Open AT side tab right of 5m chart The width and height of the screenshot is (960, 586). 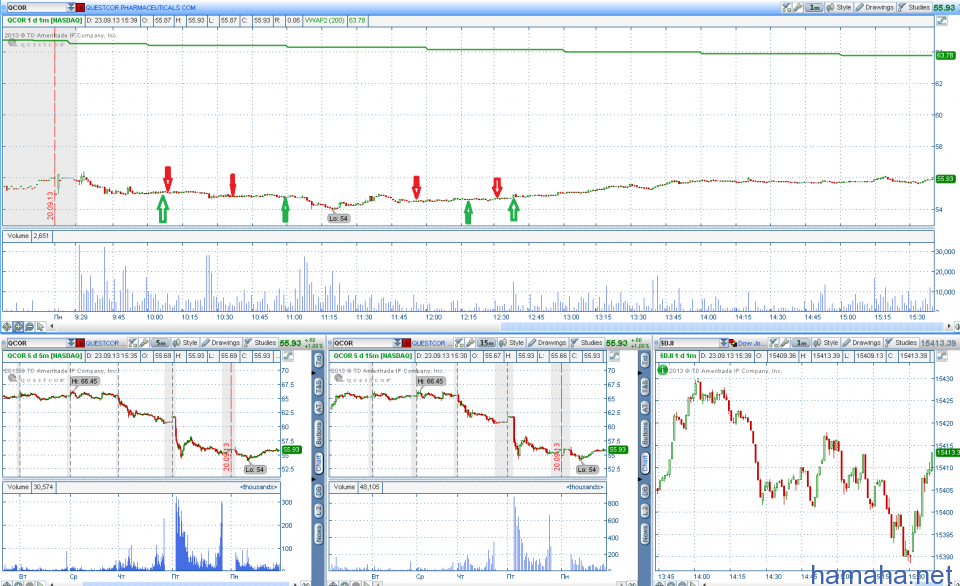click(319, 407)
